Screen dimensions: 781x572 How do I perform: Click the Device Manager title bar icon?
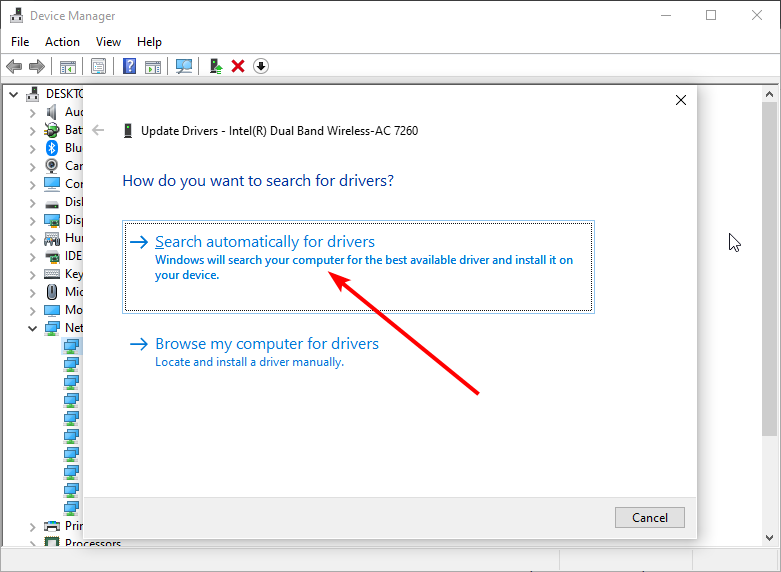coord(16,15)
